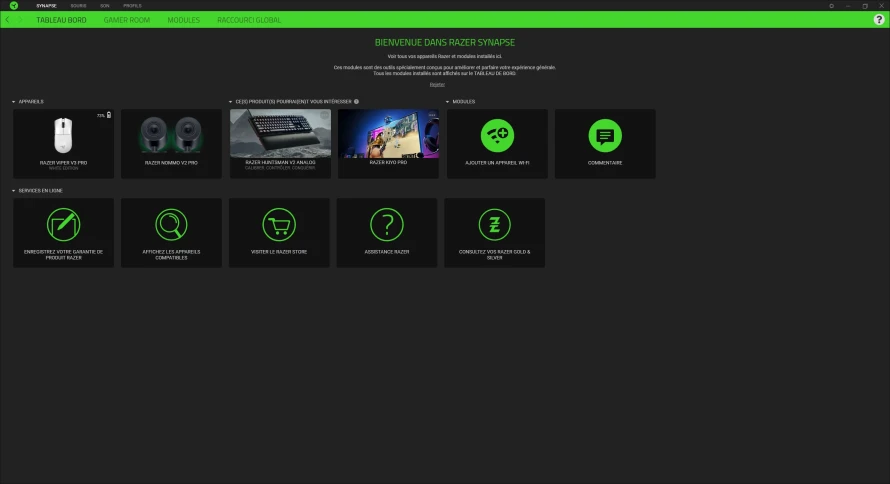Select the Tableau Bord tab
The image size is (890, 484).
coord(61,20)
